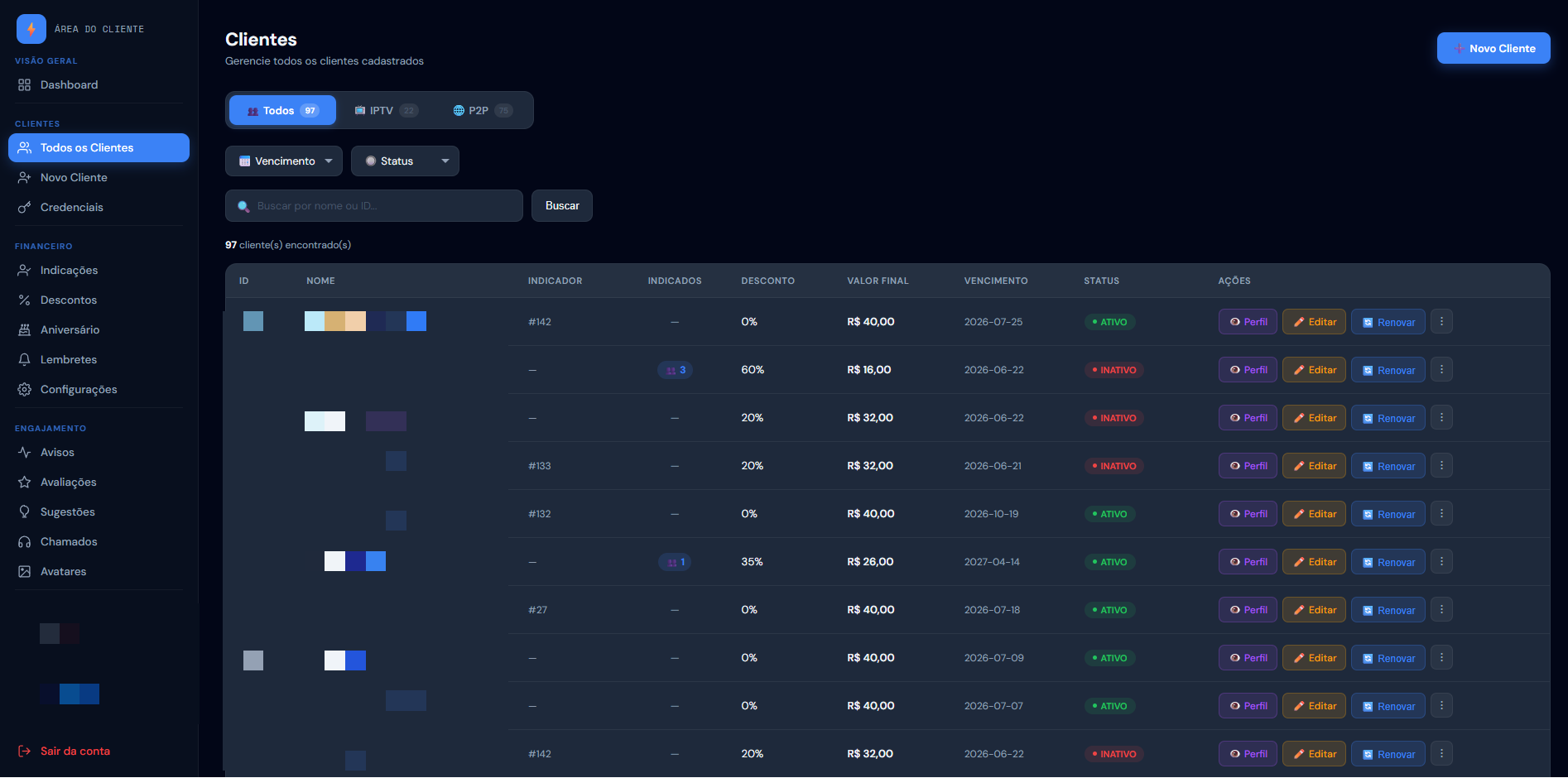Image resolution: width=1568 pixels, height=778 pixels.
Task: View Perfil of the R$ 16,00 client
Action: point(1248,370)
